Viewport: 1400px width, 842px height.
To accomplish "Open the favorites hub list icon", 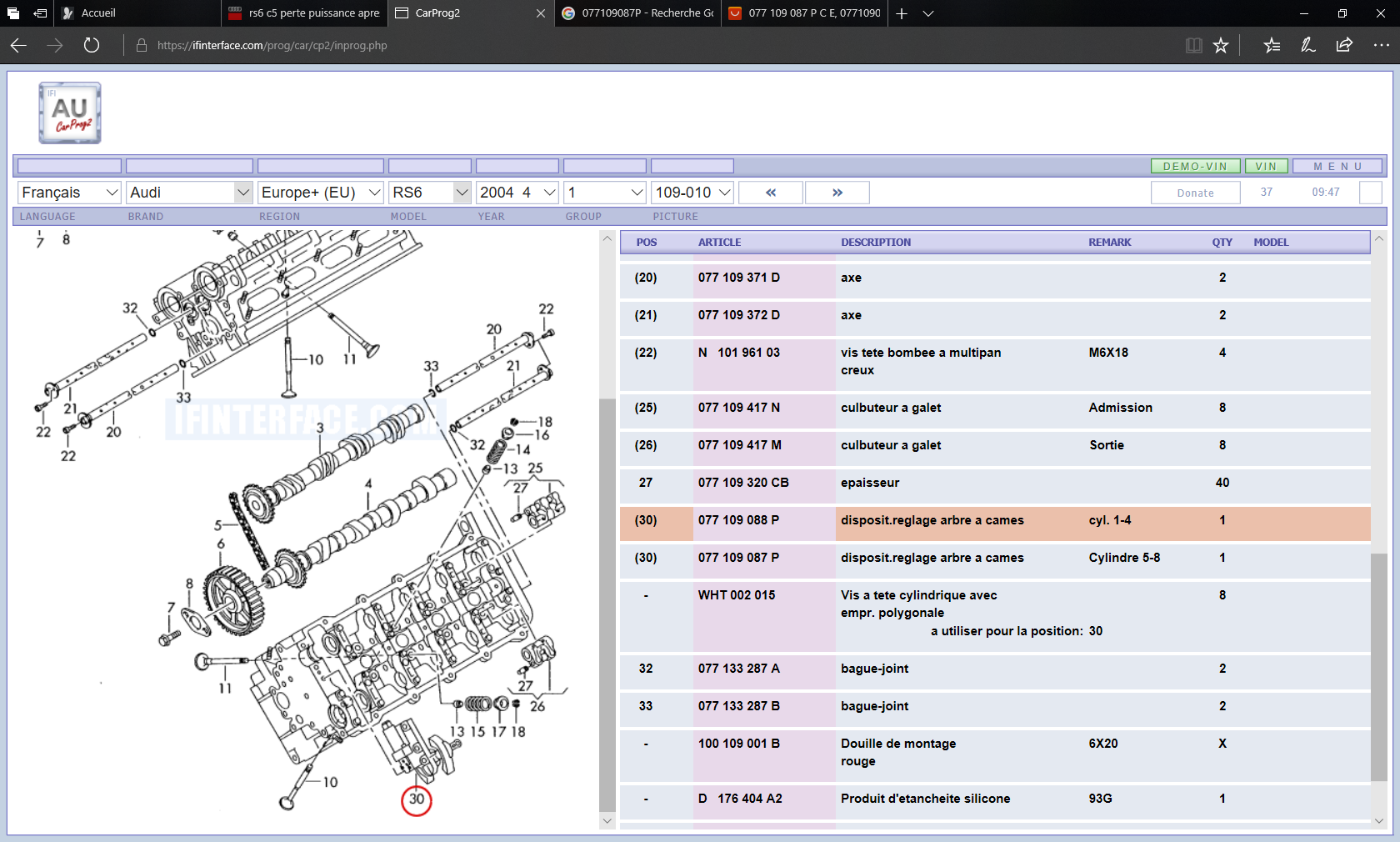I will [x=1272, y=46].
